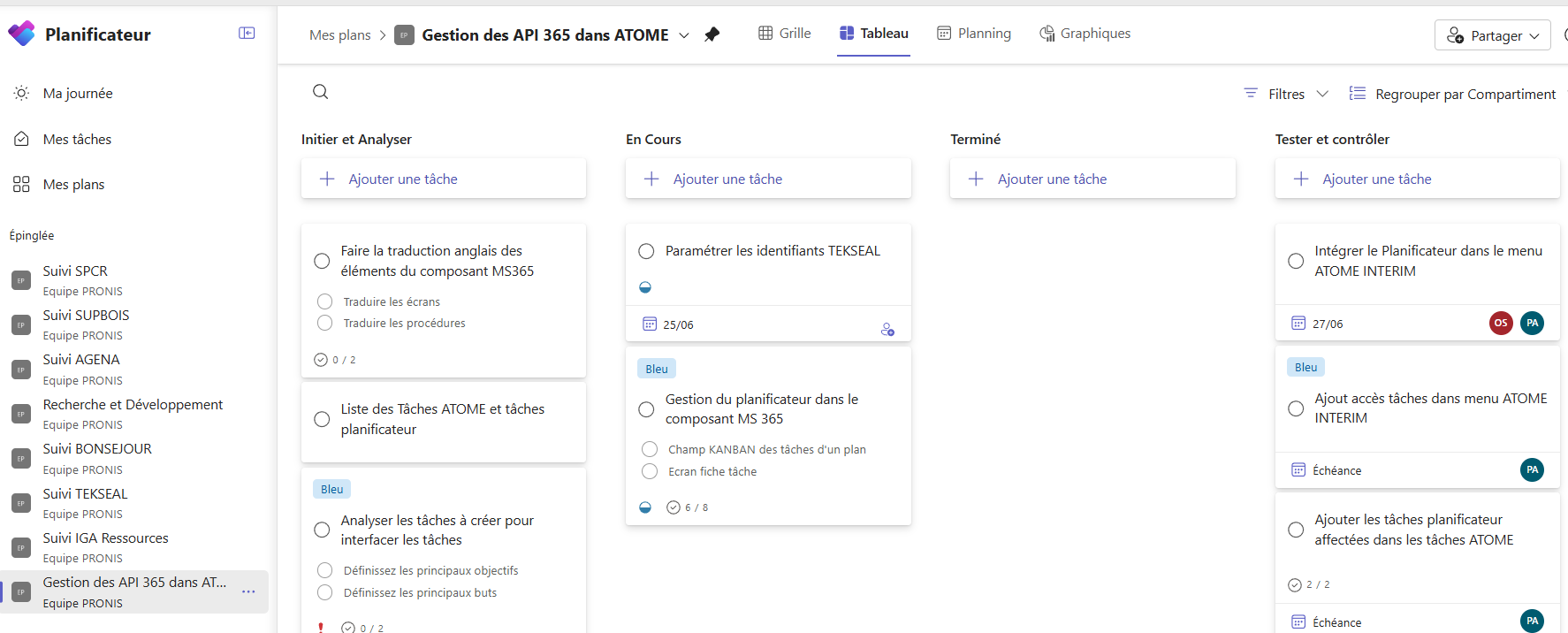Image resolution: width=1568 pixels, height=633 pixels.
Task: Click the plan icon beside Suivi AGENA
Action: pyautogui.click(x=21, y=370)
